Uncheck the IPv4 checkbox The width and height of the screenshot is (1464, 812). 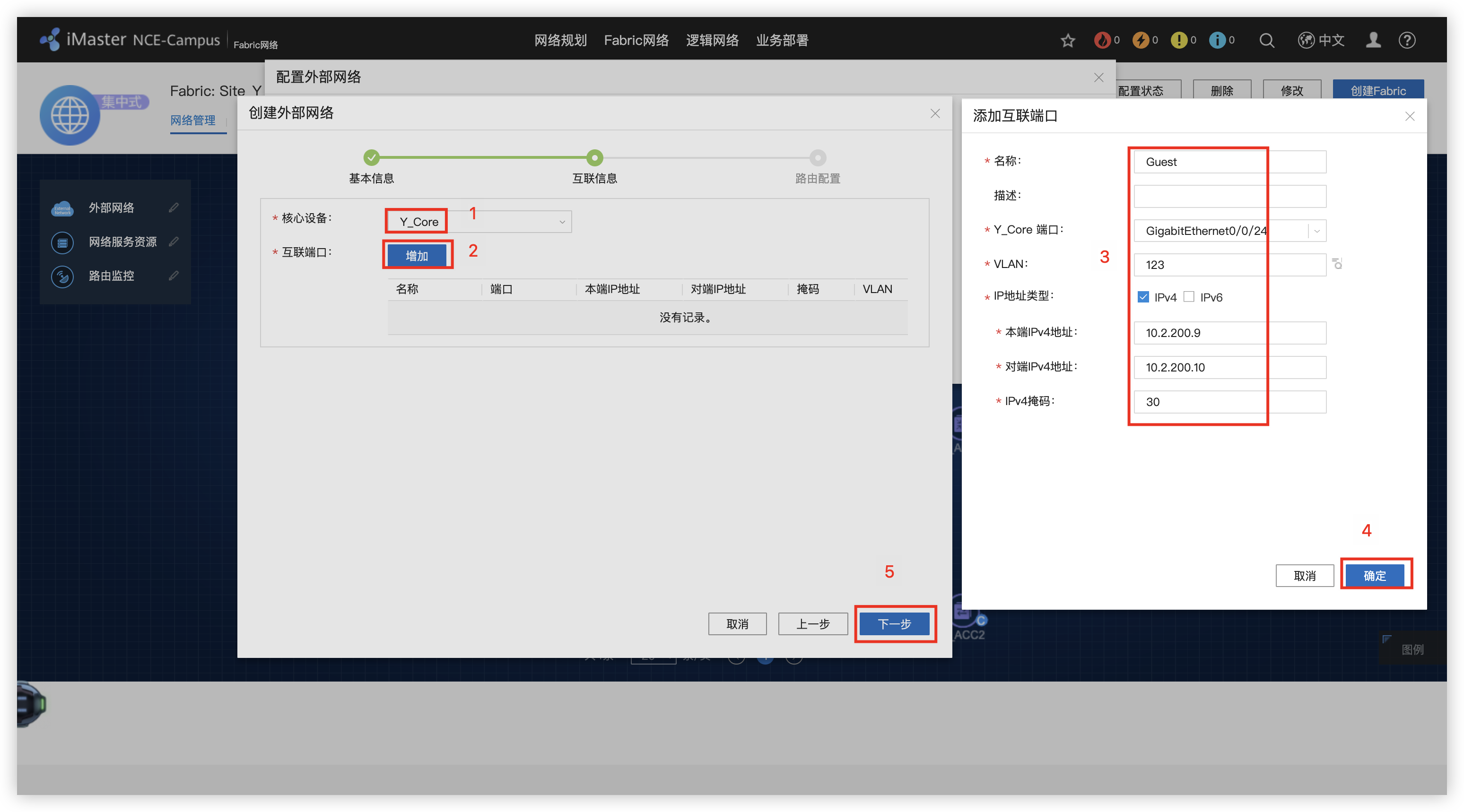coord(1143,297)
